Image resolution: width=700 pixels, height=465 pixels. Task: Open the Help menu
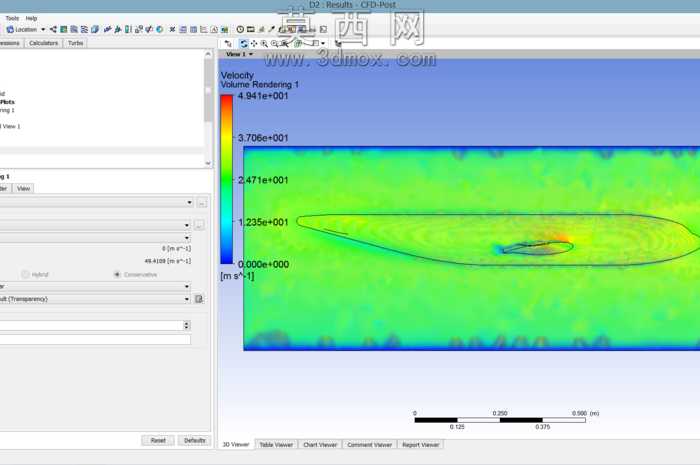point(31,18)
